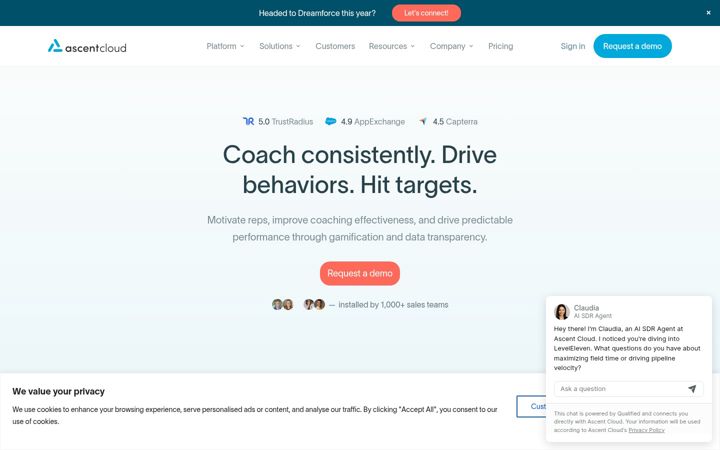
Task: Click the "installed by 1,000+ sales teams" text
Action: coord(393,305)
